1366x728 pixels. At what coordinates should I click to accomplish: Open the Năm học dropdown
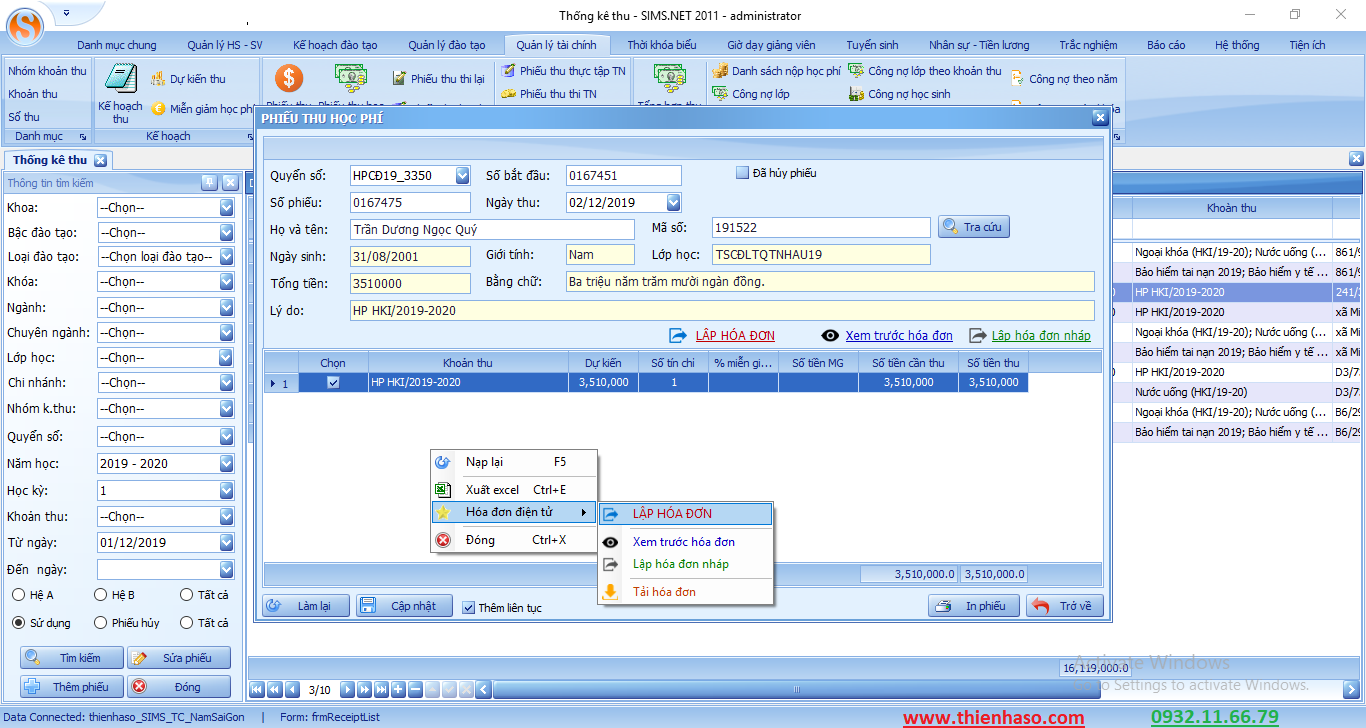pos(226,464)
